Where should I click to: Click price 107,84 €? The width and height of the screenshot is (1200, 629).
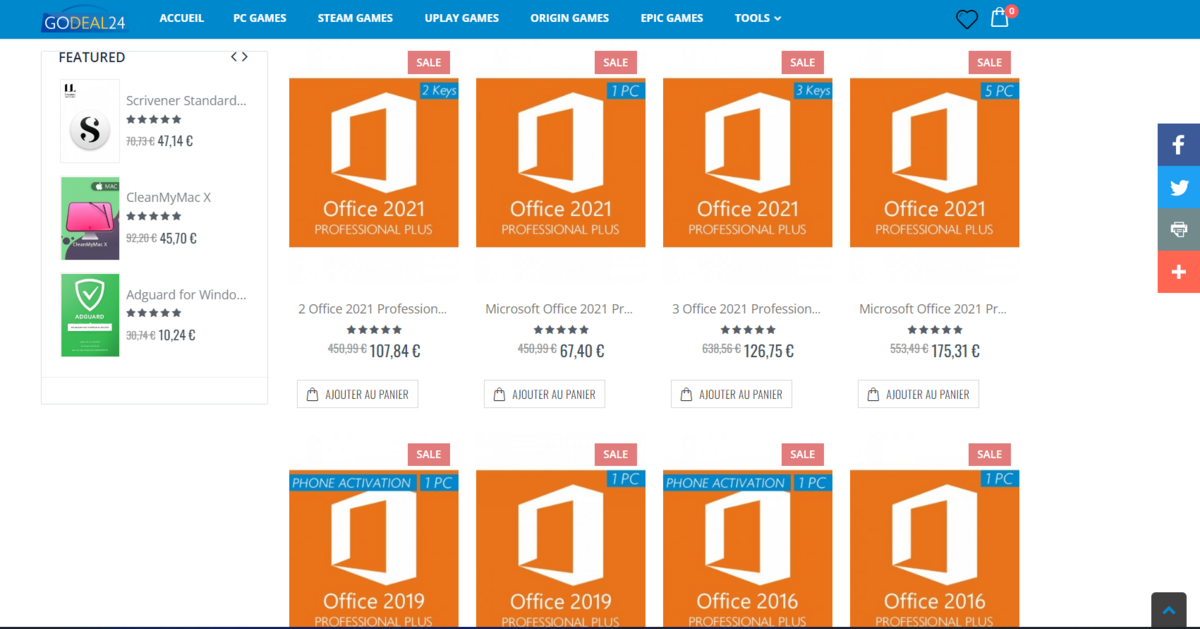pyautogui.click(x=395, y=351)
